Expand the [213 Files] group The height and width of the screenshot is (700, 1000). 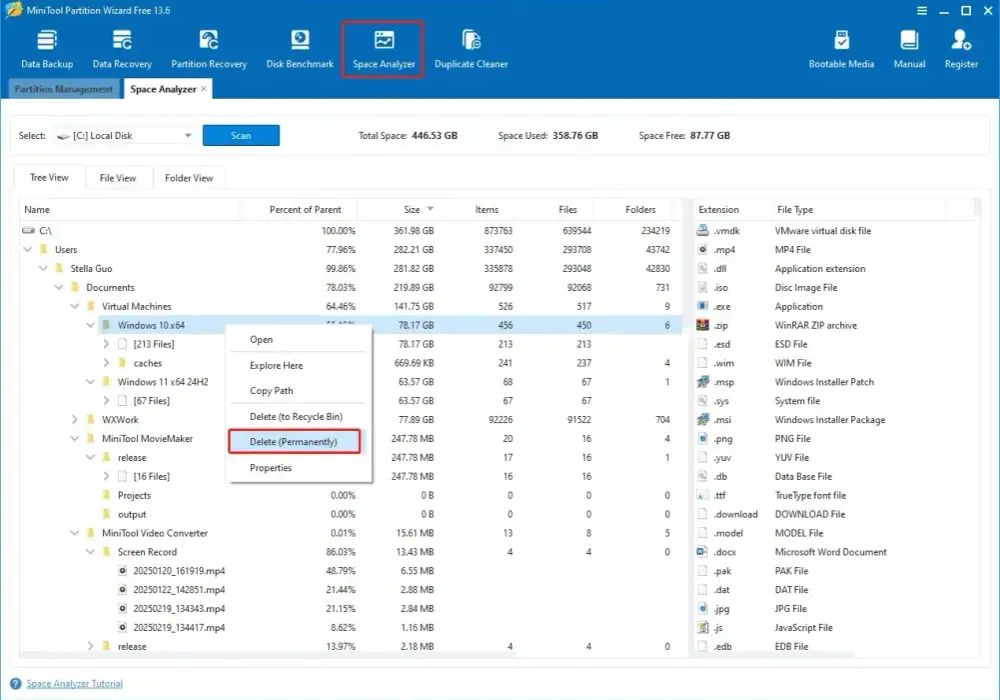coord(106,344)
